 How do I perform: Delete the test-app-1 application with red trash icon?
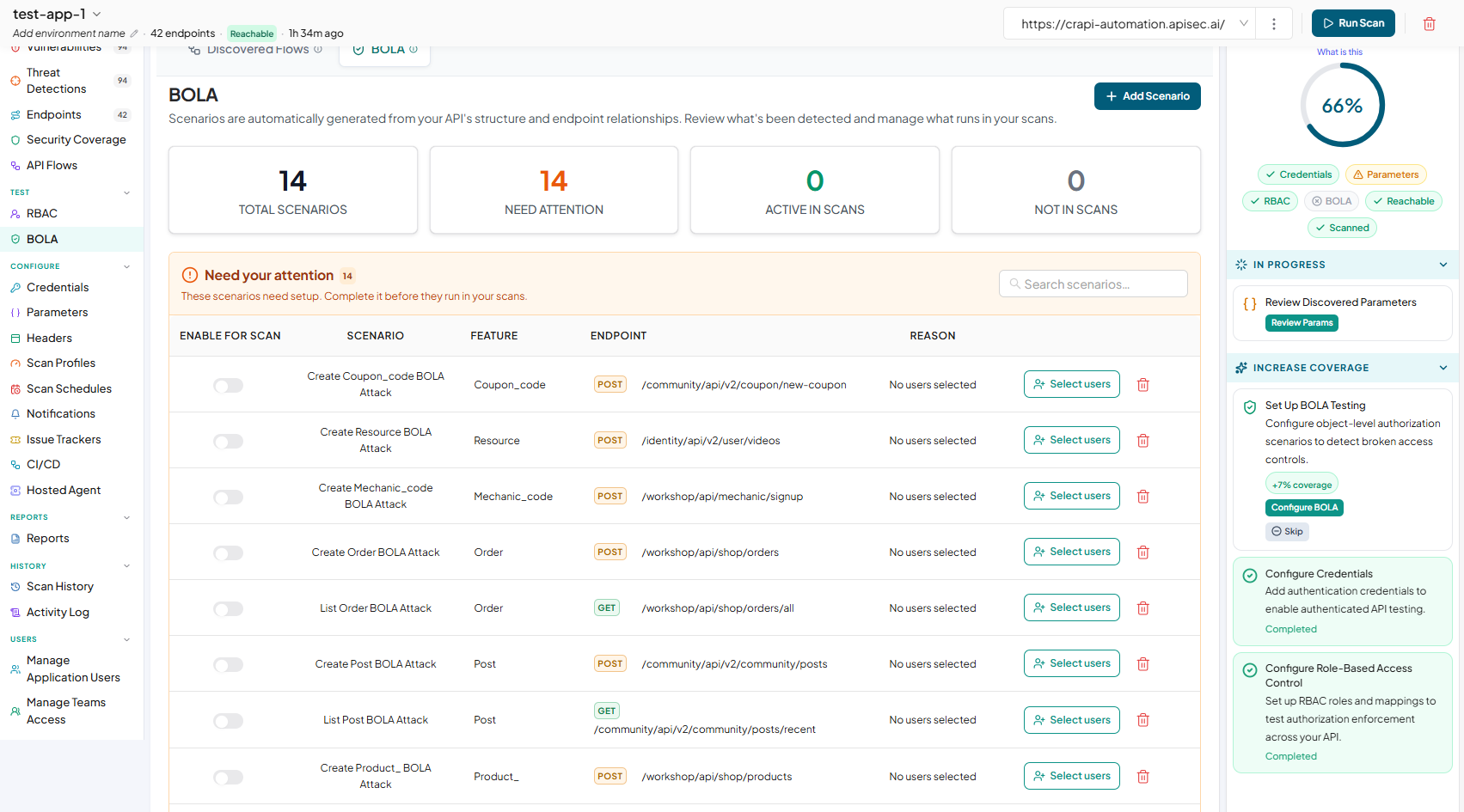point(1429,24)
